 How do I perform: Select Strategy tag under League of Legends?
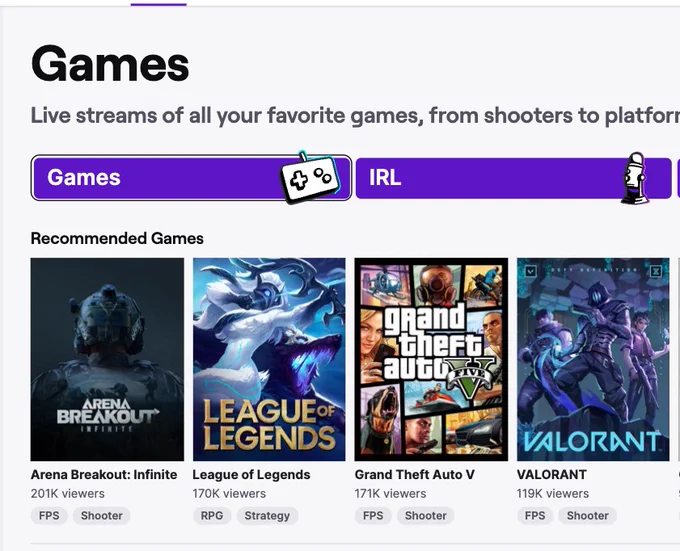267,515
